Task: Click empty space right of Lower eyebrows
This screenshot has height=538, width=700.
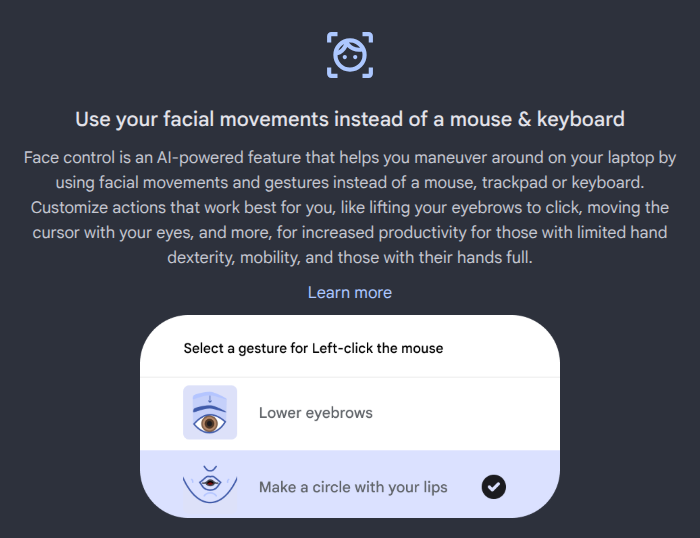Action: [460, 412]
